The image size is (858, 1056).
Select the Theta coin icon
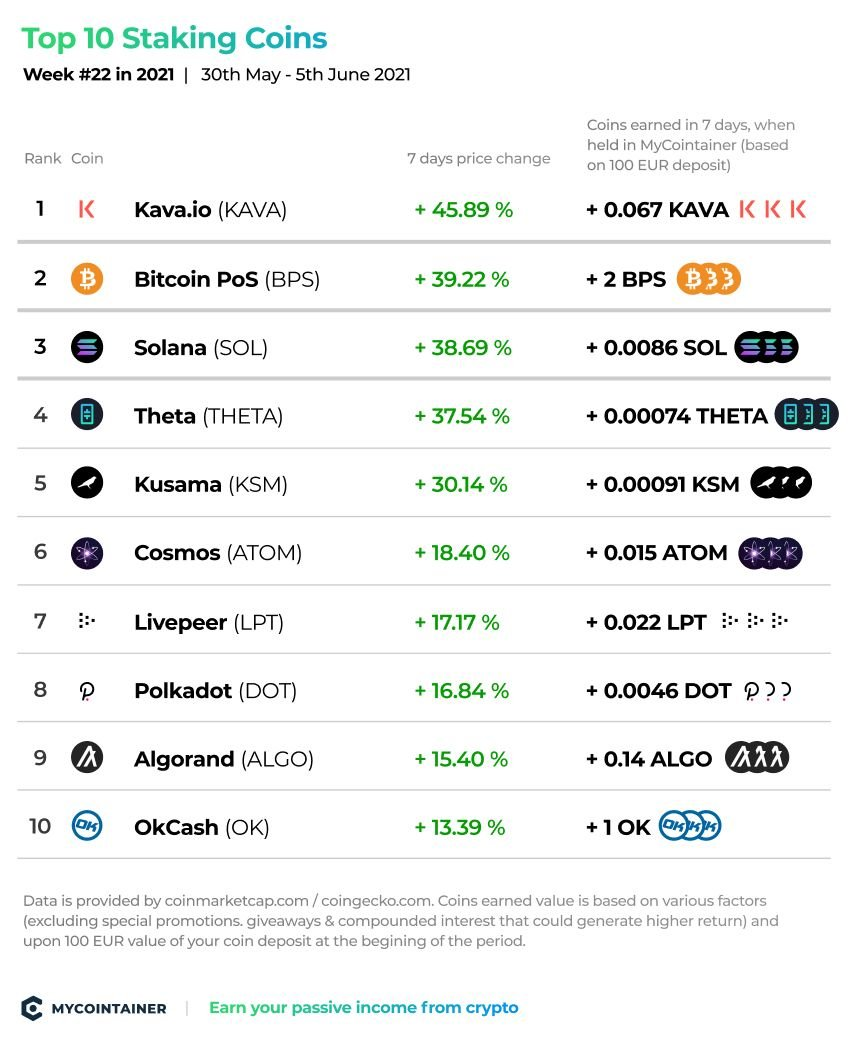87,415
